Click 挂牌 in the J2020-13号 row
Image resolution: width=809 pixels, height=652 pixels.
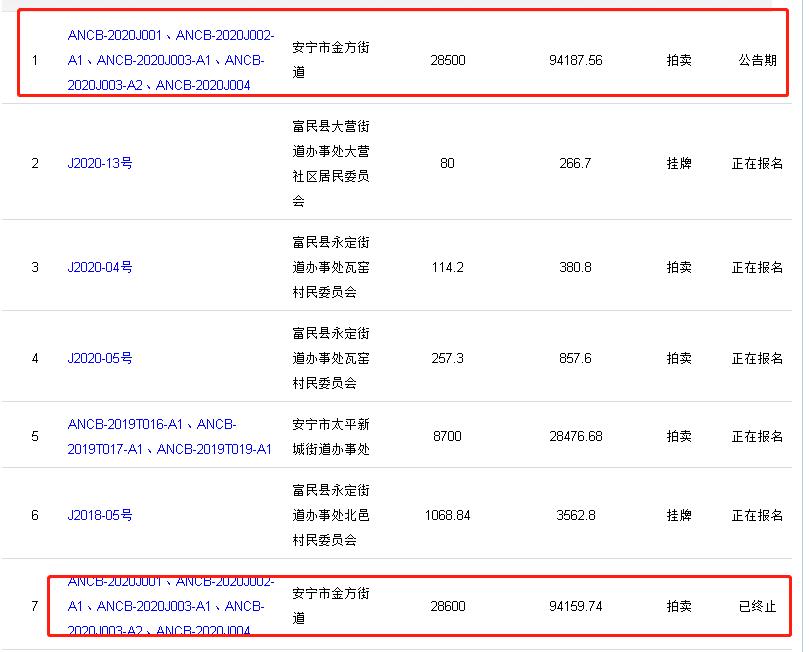[x=679, y=163]
